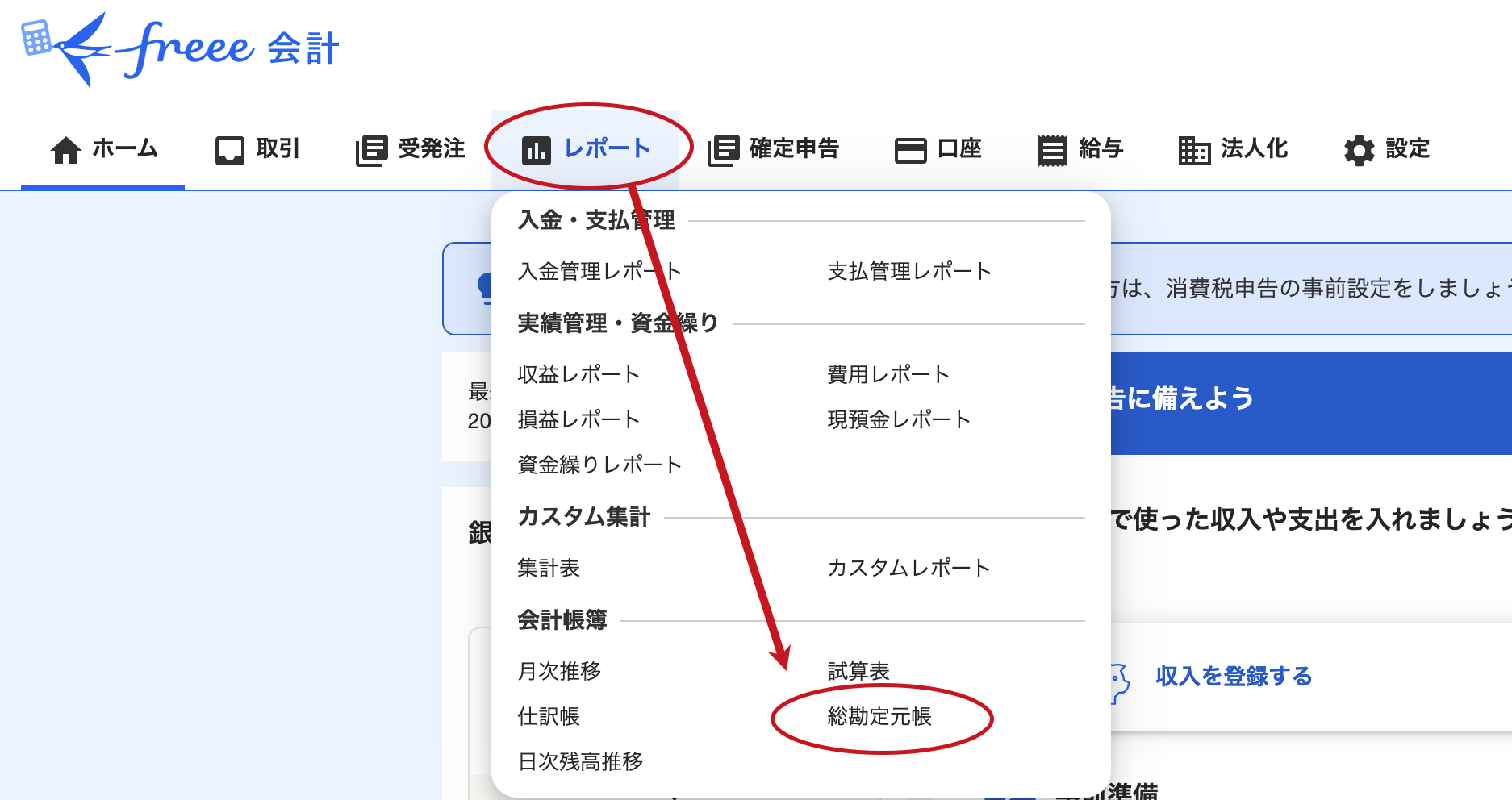
Task: Open the 受発注 menu
Action: pyautogui.click(x=411, y=150)
